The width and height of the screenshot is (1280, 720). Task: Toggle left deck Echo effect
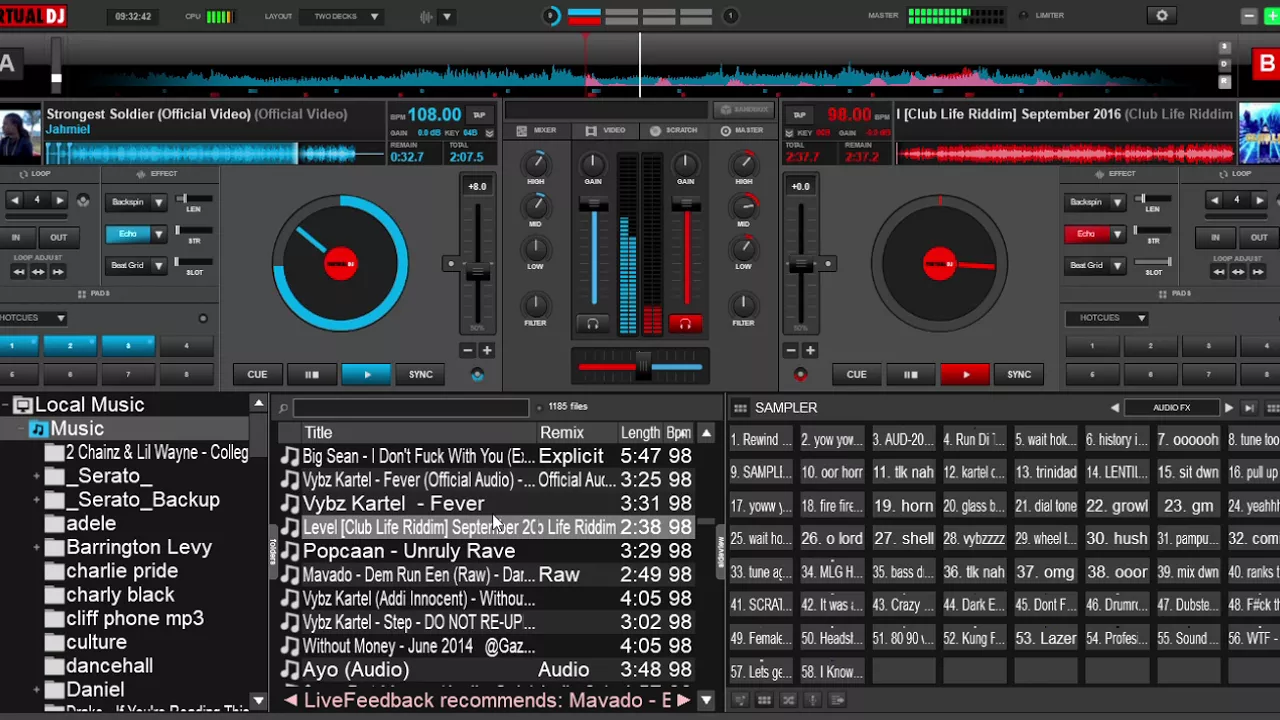point(128,234)
